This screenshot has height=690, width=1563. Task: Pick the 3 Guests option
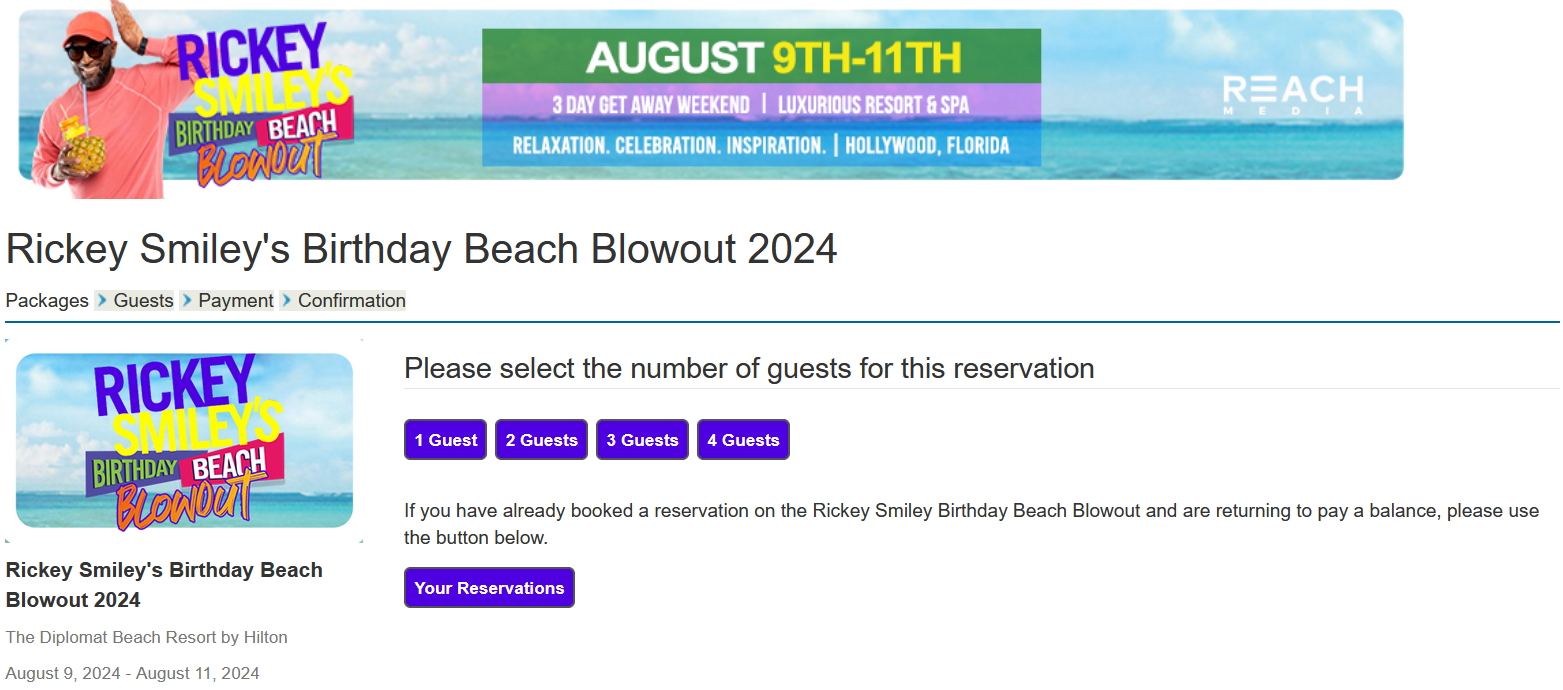tap(642, 440)
